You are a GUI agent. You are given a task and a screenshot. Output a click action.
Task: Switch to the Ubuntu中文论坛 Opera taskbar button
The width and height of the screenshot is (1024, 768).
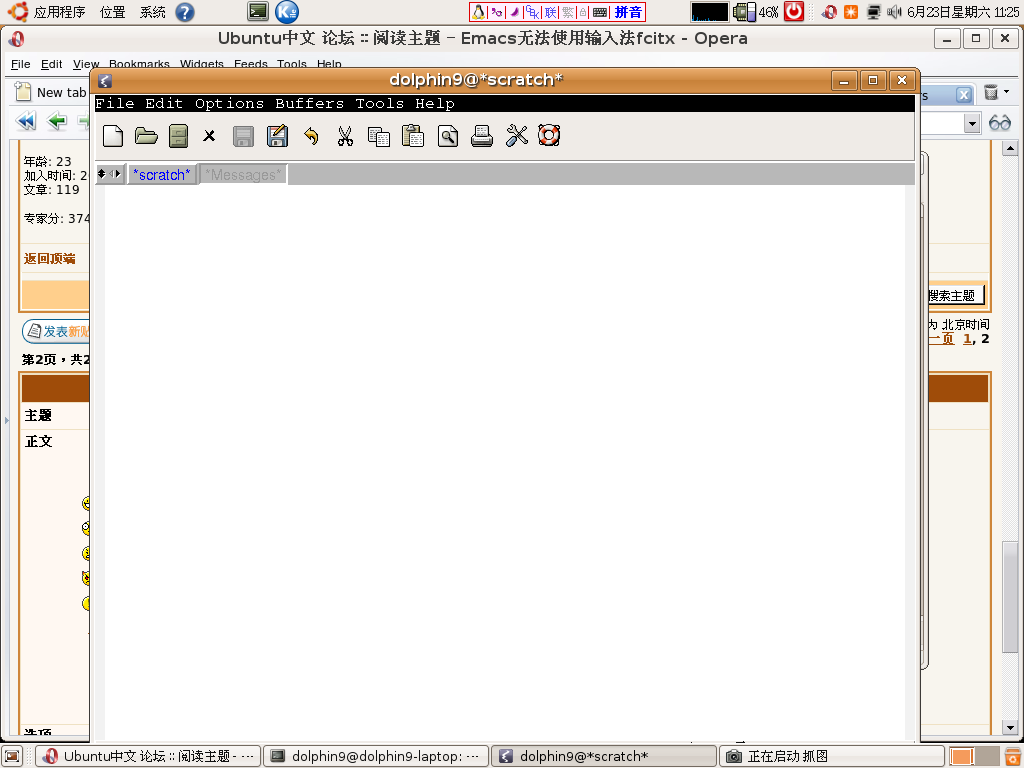click(x=148, y=756)
